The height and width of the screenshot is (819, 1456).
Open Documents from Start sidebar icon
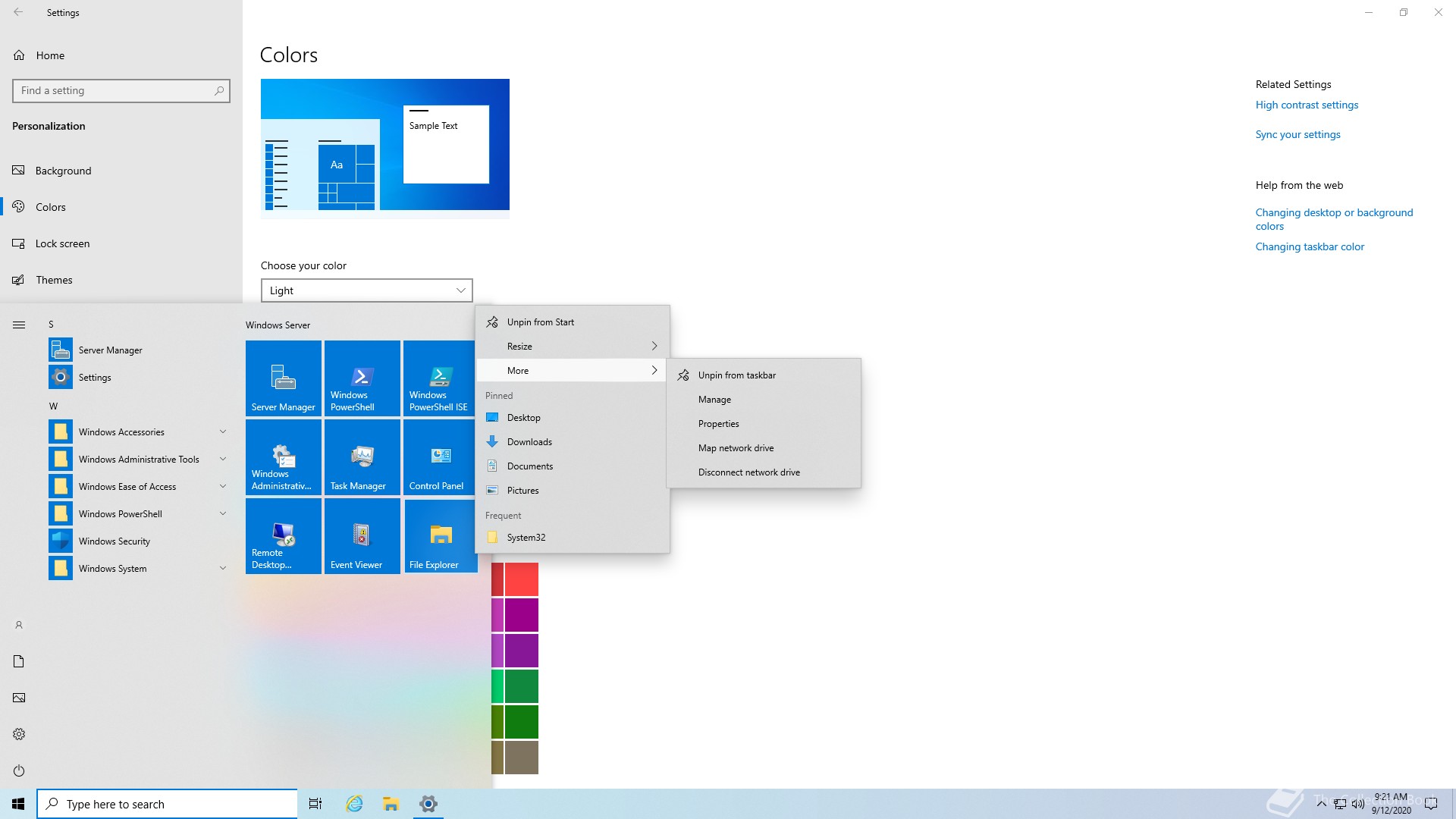(x=19, y=661)
